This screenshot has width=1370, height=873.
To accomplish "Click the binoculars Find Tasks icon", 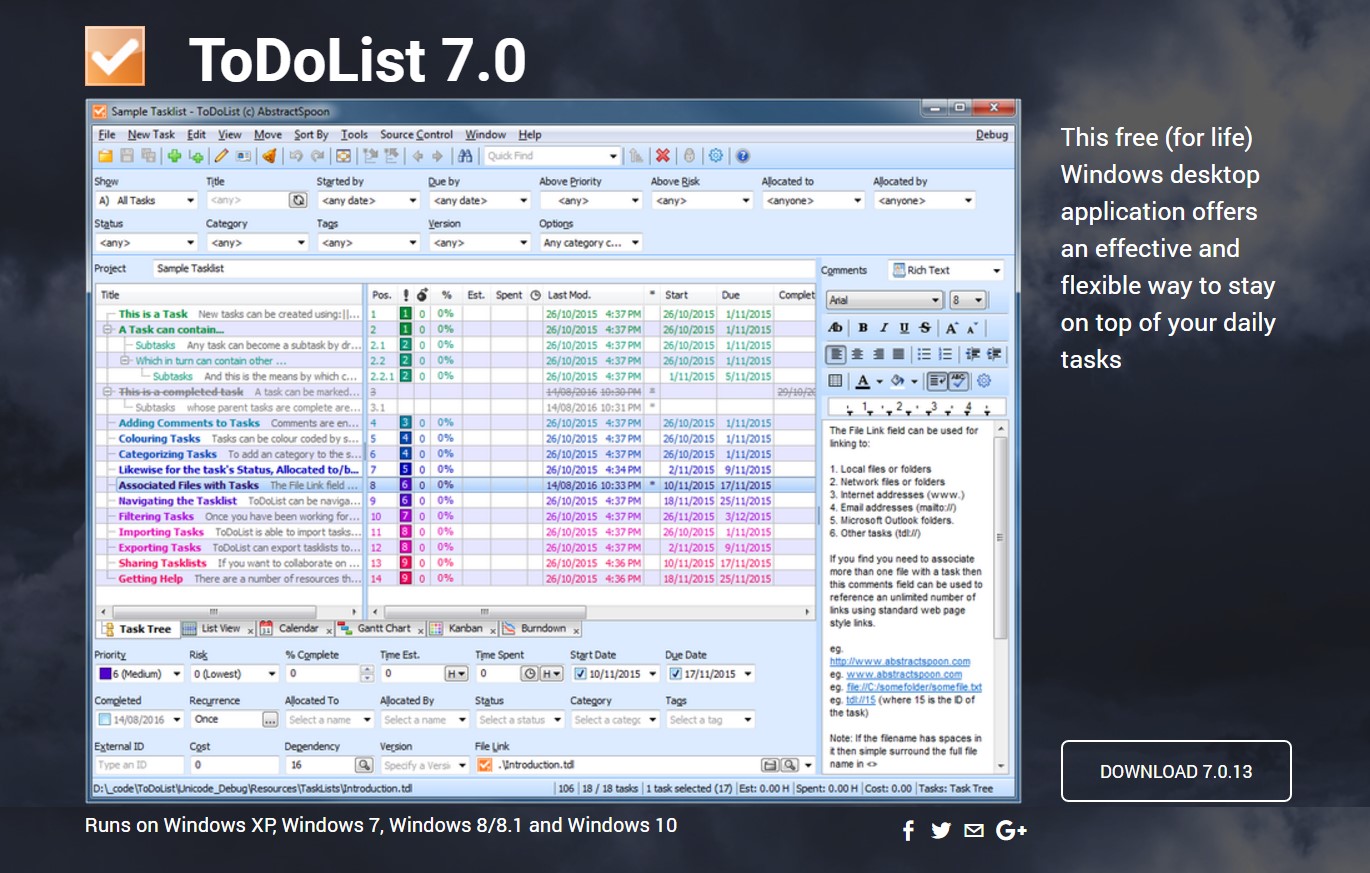I will pos(465,156).
